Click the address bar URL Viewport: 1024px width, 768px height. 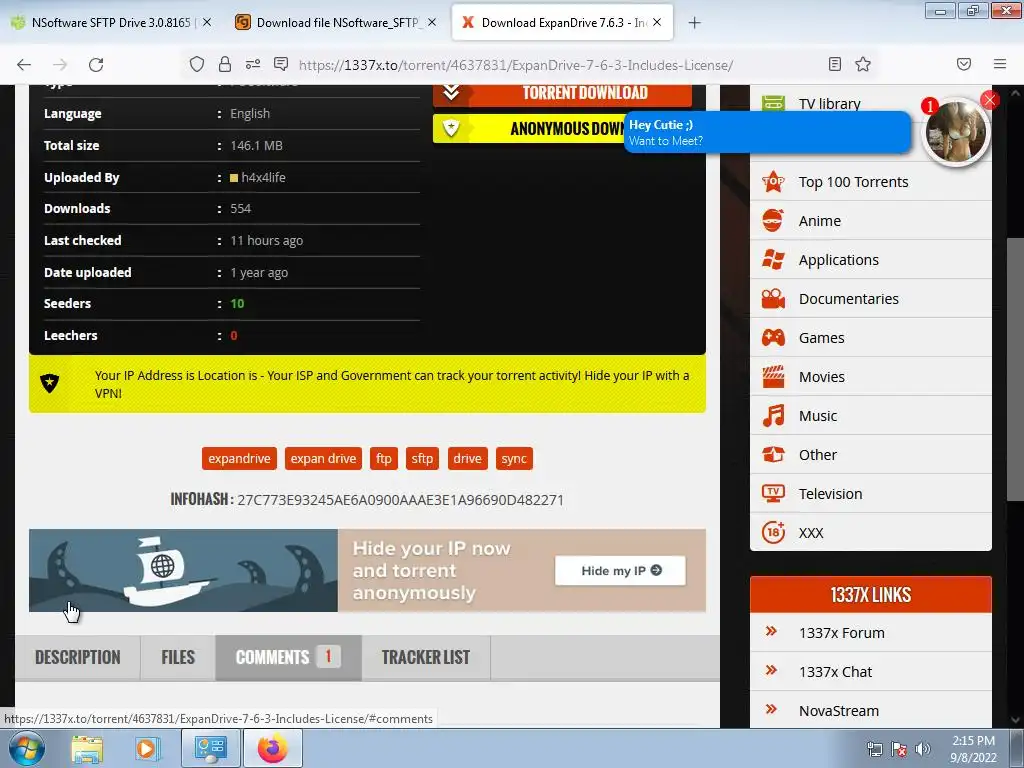pyautogui.click(x=516, y=65)
